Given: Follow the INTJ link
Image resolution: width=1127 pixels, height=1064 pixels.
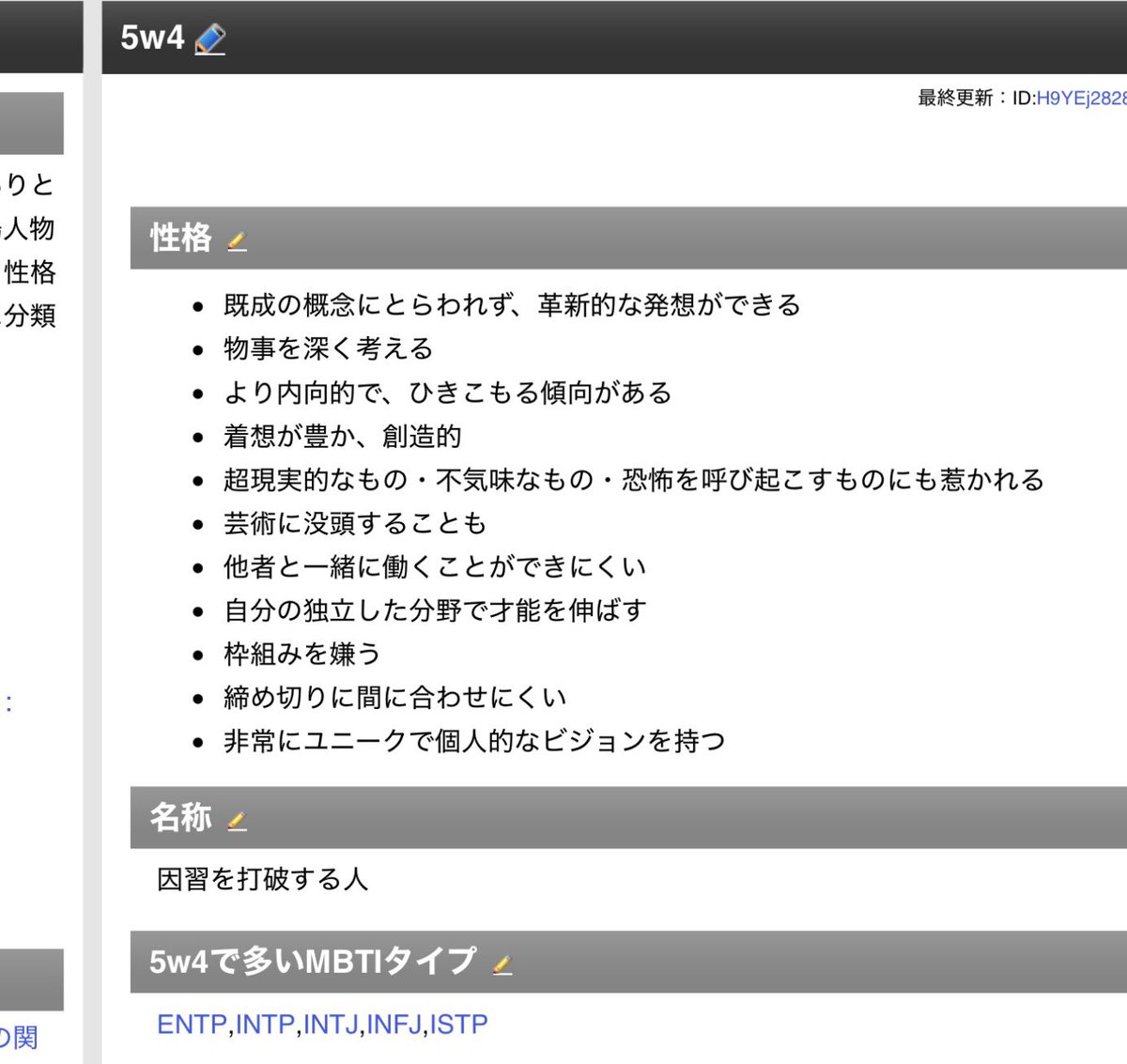Looking at the screenshot, I should tap(332, 1024).
